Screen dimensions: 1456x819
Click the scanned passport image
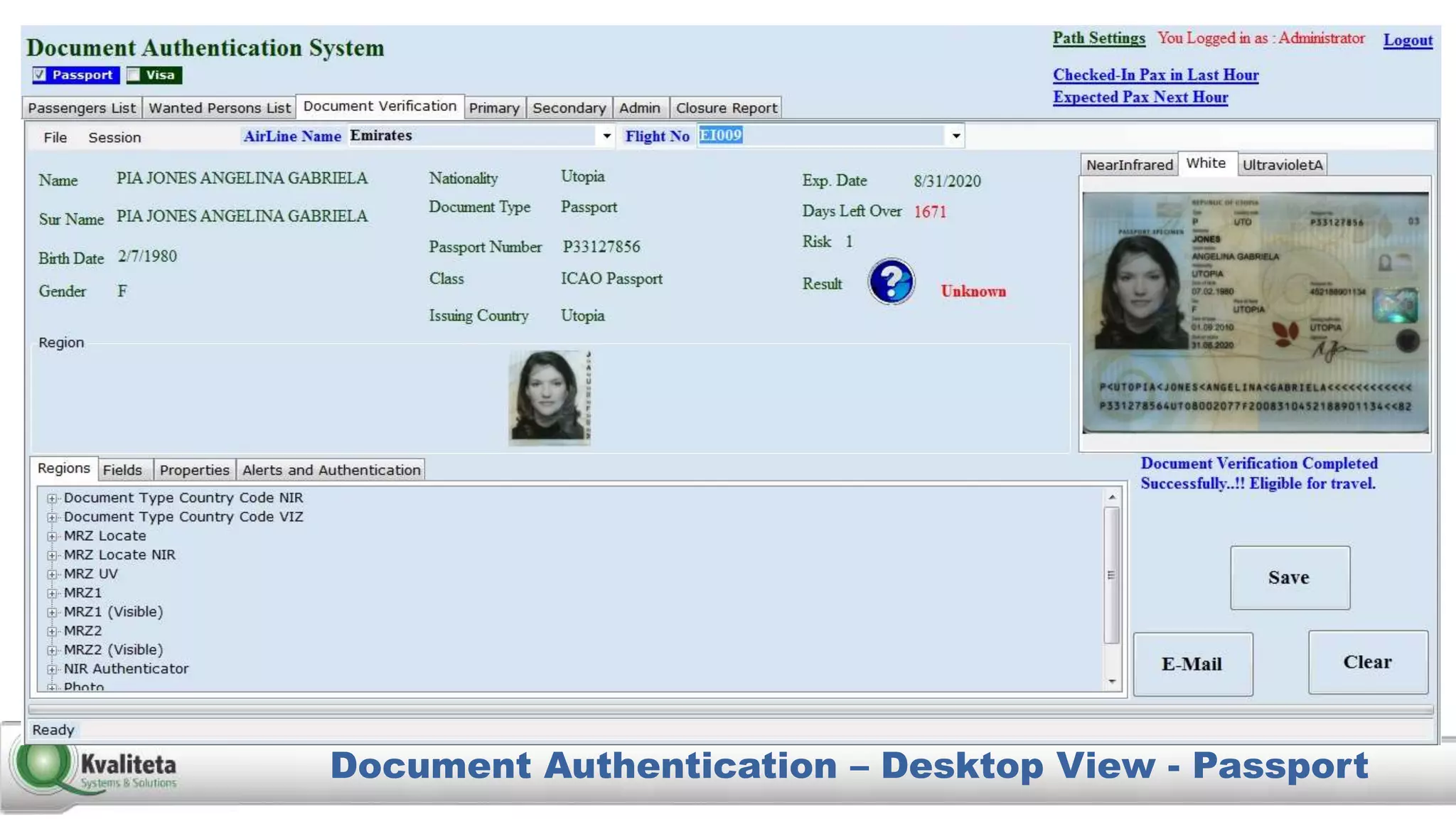coord(1256,313)
